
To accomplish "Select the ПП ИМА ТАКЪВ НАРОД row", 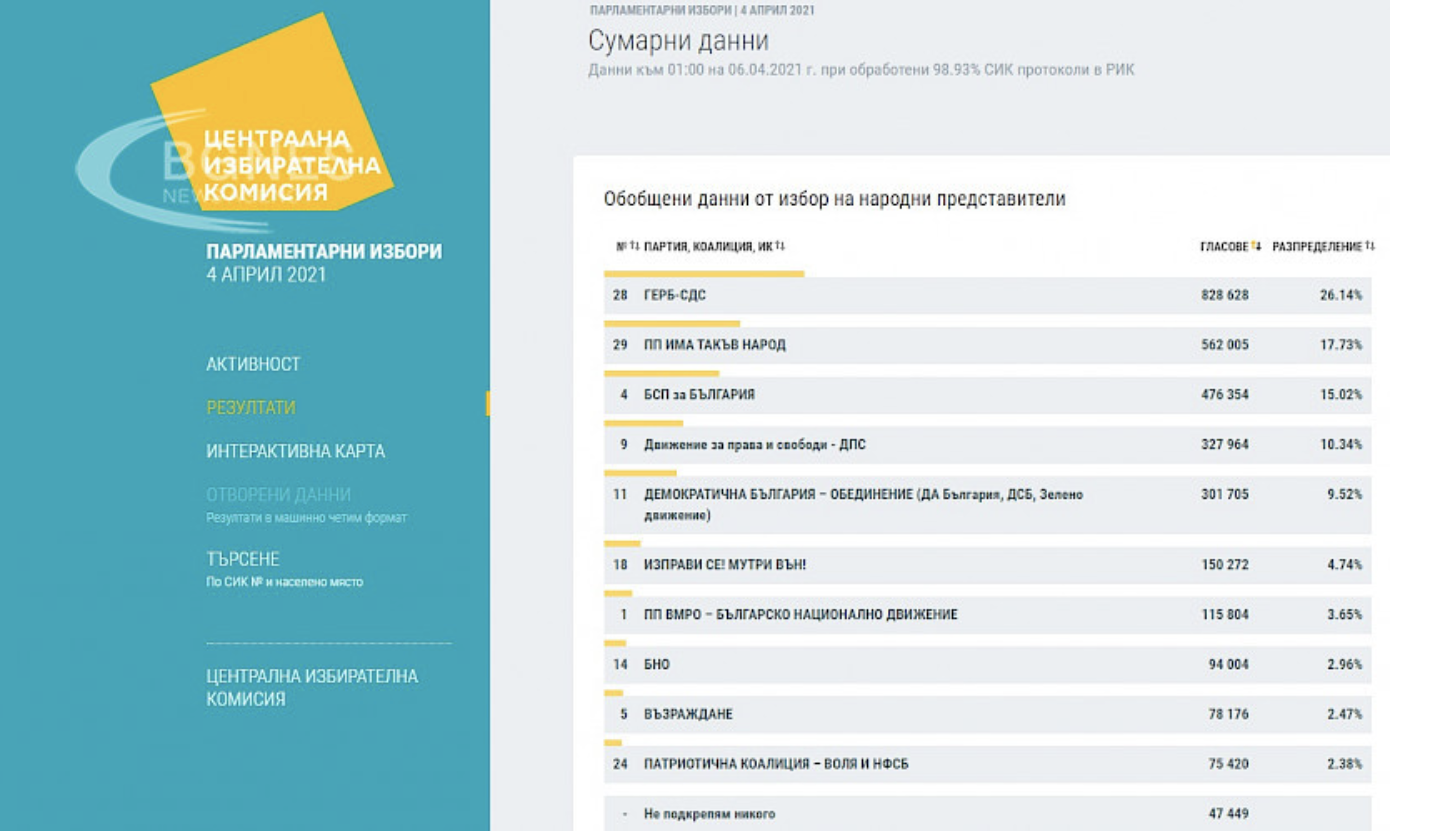I will click(987, 345).
